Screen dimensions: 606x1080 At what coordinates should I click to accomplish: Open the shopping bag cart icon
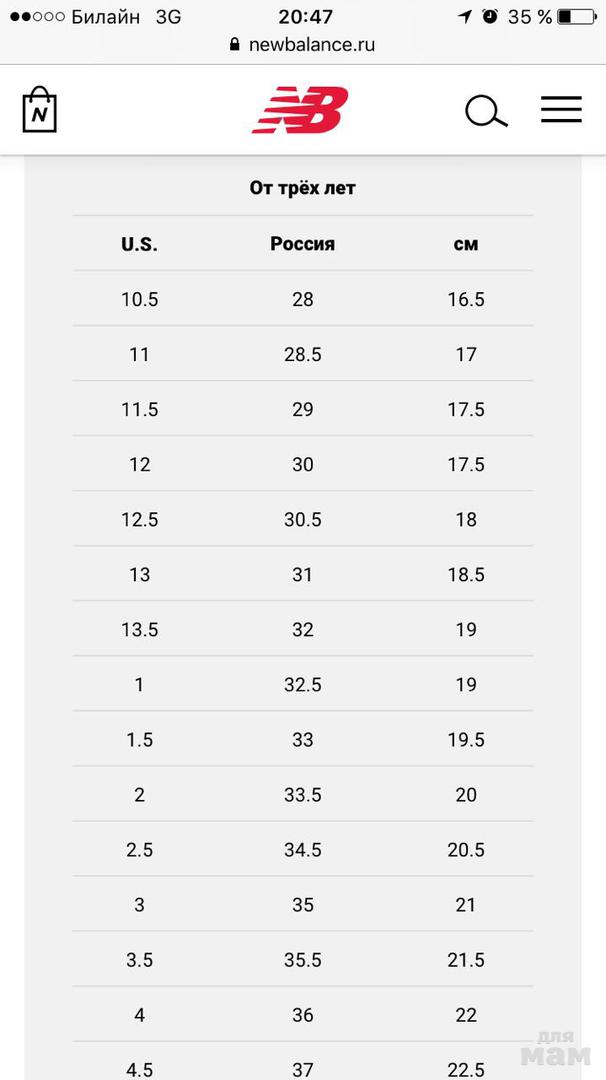tap(39, 110)
